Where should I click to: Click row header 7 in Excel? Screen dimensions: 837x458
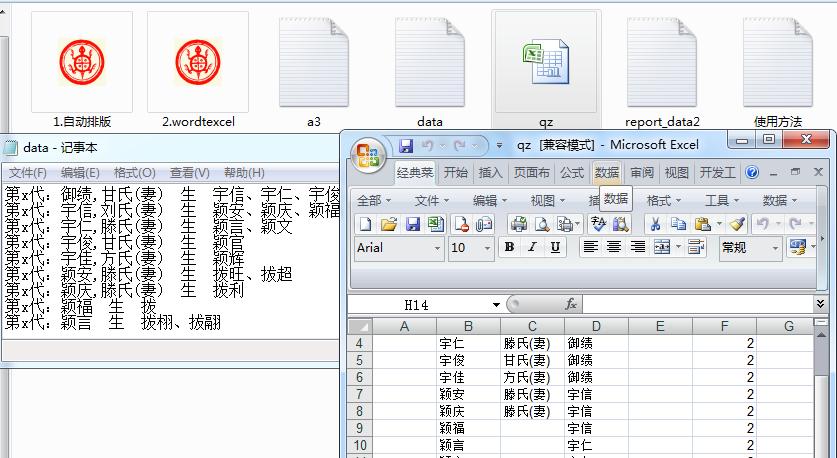click(359, 394)
